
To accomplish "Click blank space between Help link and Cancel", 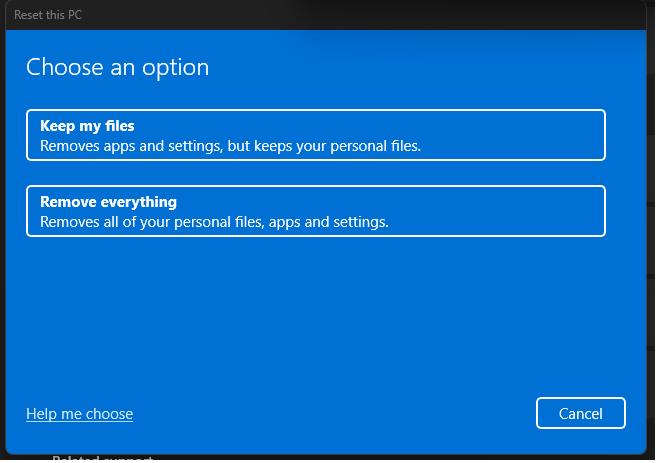I will [330, 413].
